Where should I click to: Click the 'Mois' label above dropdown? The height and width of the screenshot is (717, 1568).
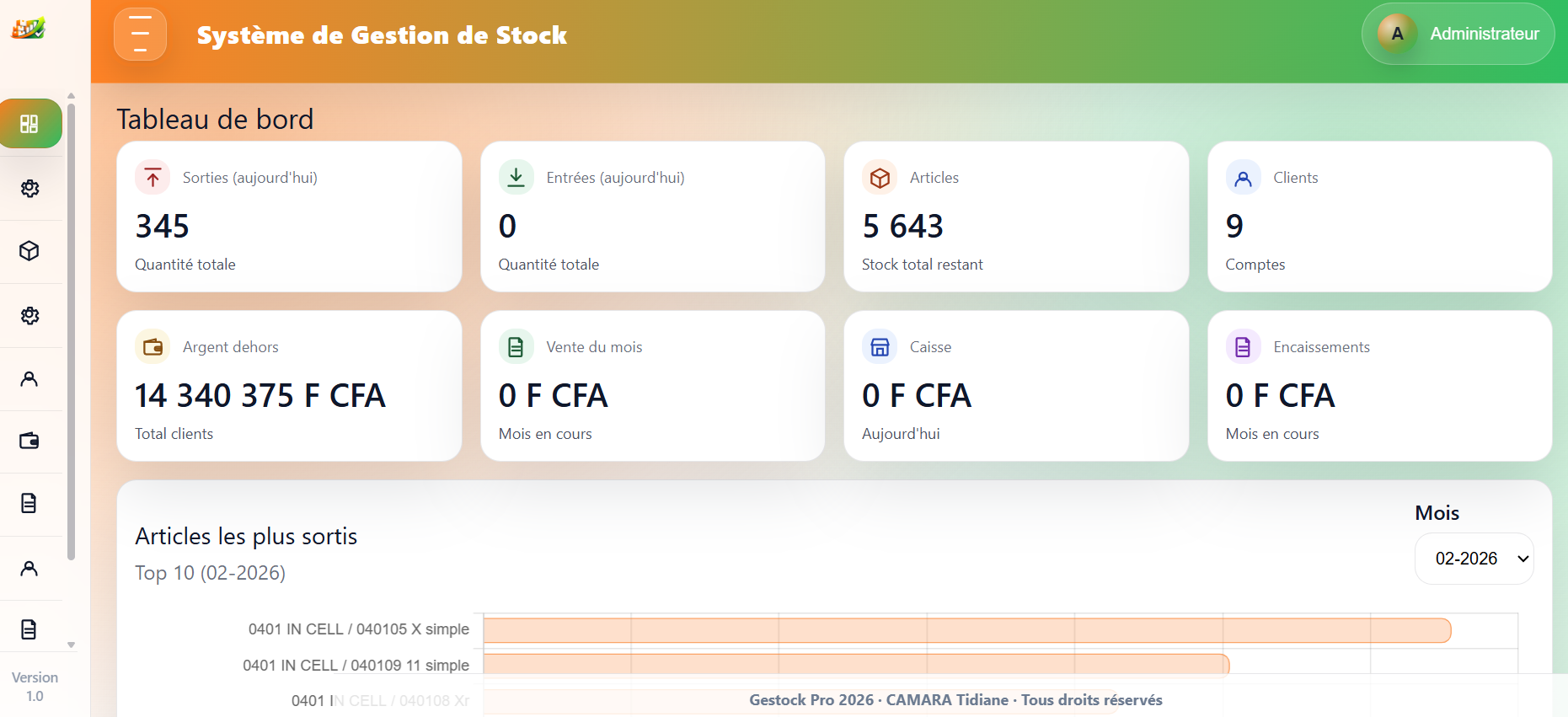tap(1437, 513)
